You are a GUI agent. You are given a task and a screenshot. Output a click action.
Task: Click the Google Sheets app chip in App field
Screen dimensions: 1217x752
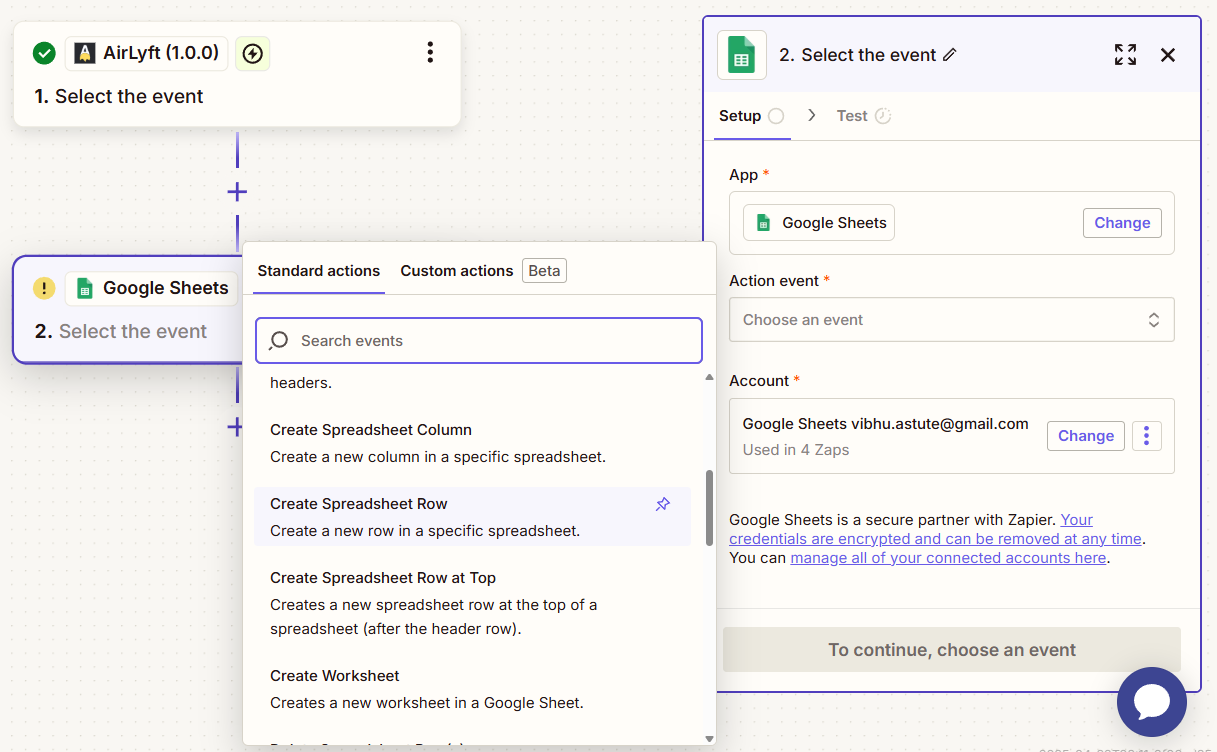point(819,223)
